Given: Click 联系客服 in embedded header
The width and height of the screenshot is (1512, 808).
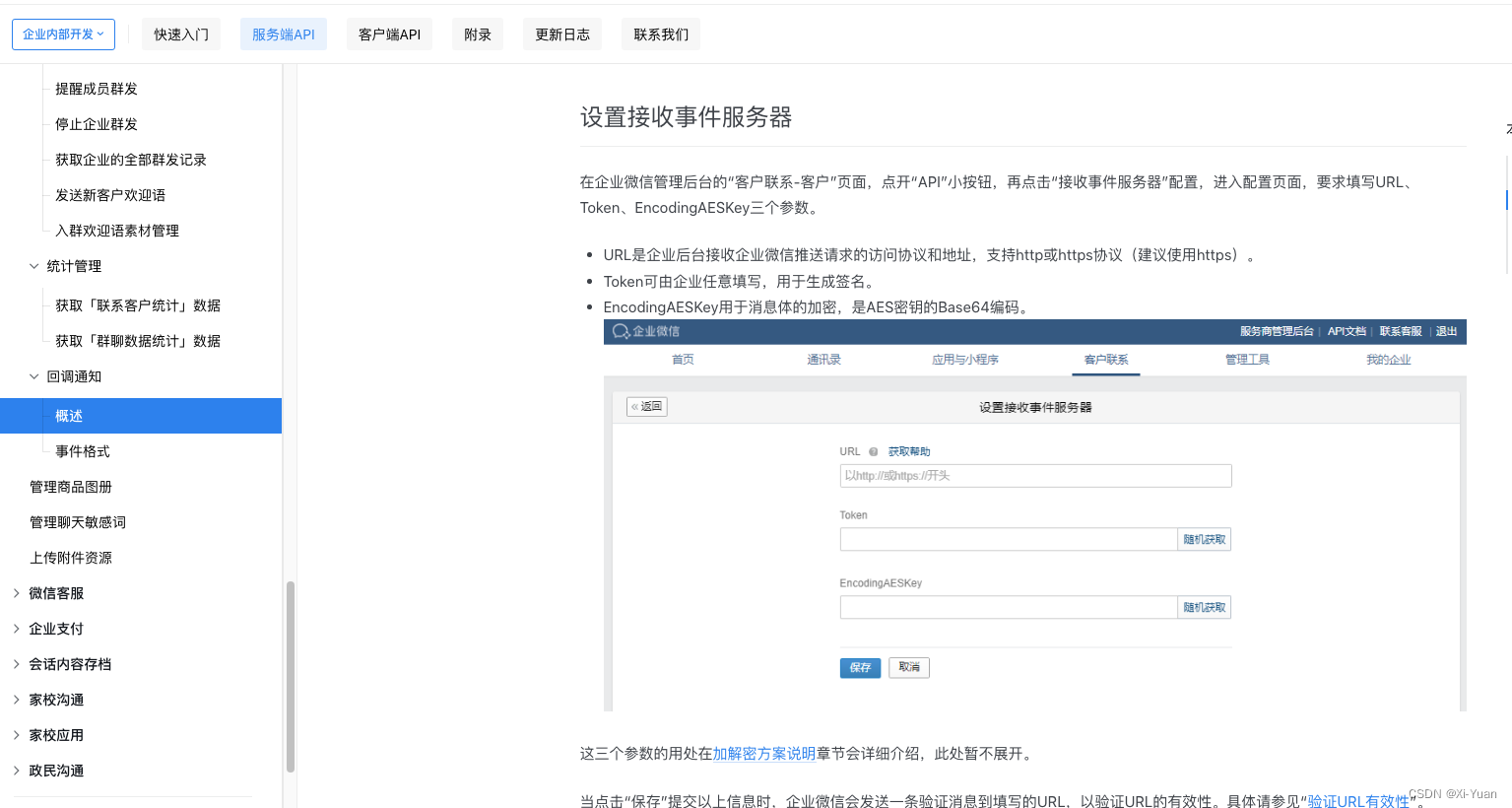Looking at the screenshot, I should pyautogui.click(x=1401, y=331).
